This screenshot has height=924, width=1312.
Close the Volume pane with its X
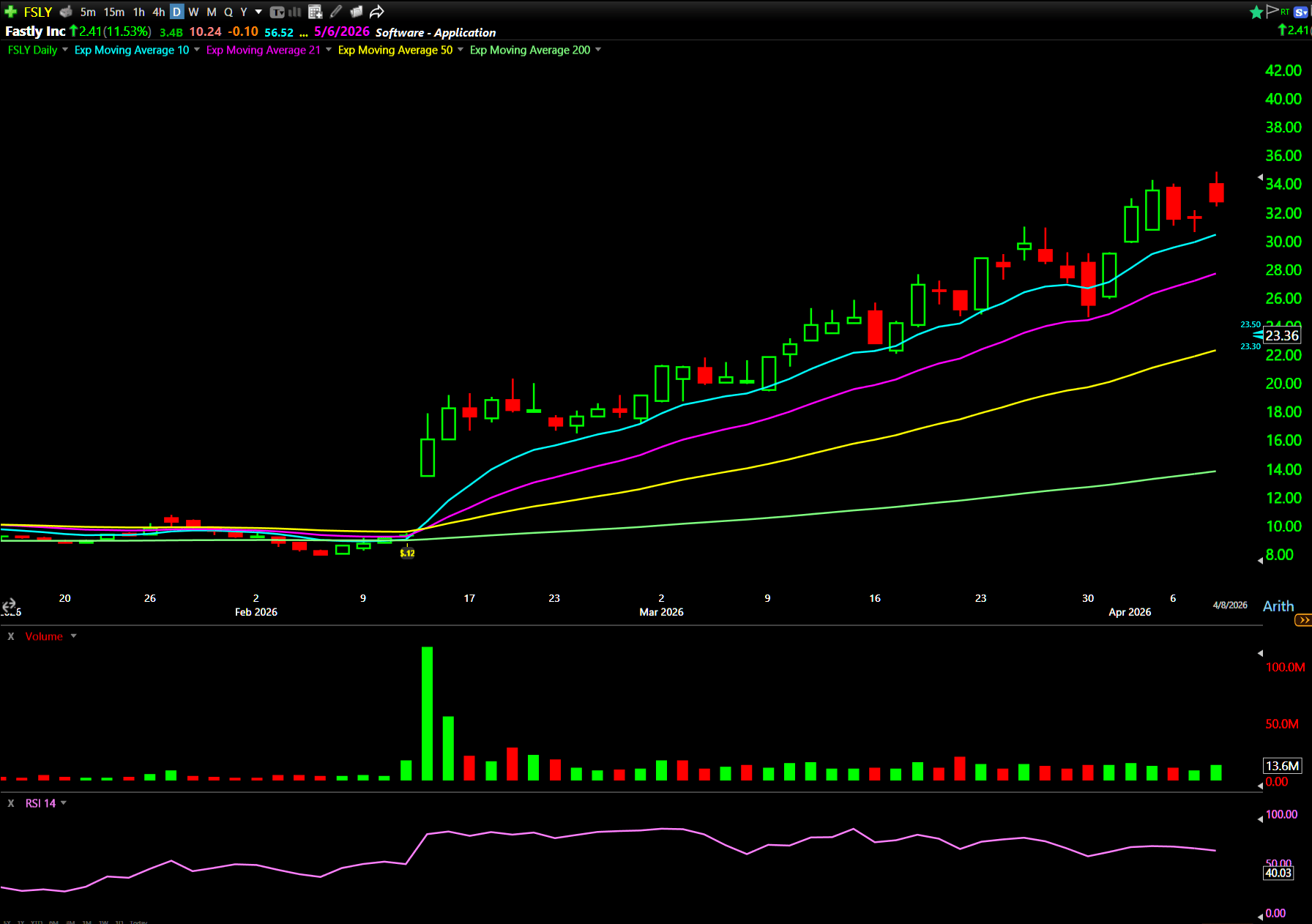11,636
